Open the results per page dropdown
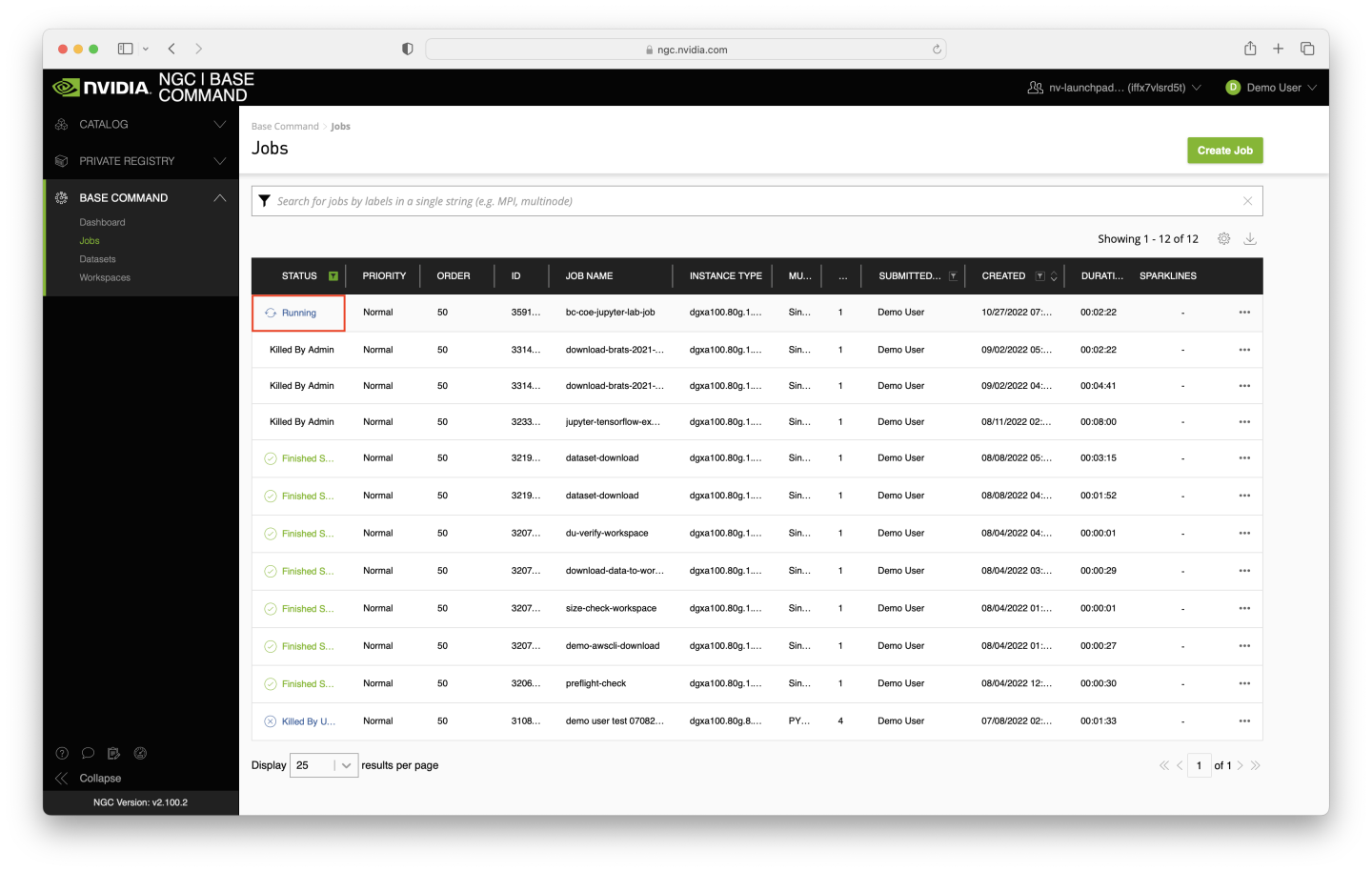This screenshot has width=1372, height=872. click(324, 766)
